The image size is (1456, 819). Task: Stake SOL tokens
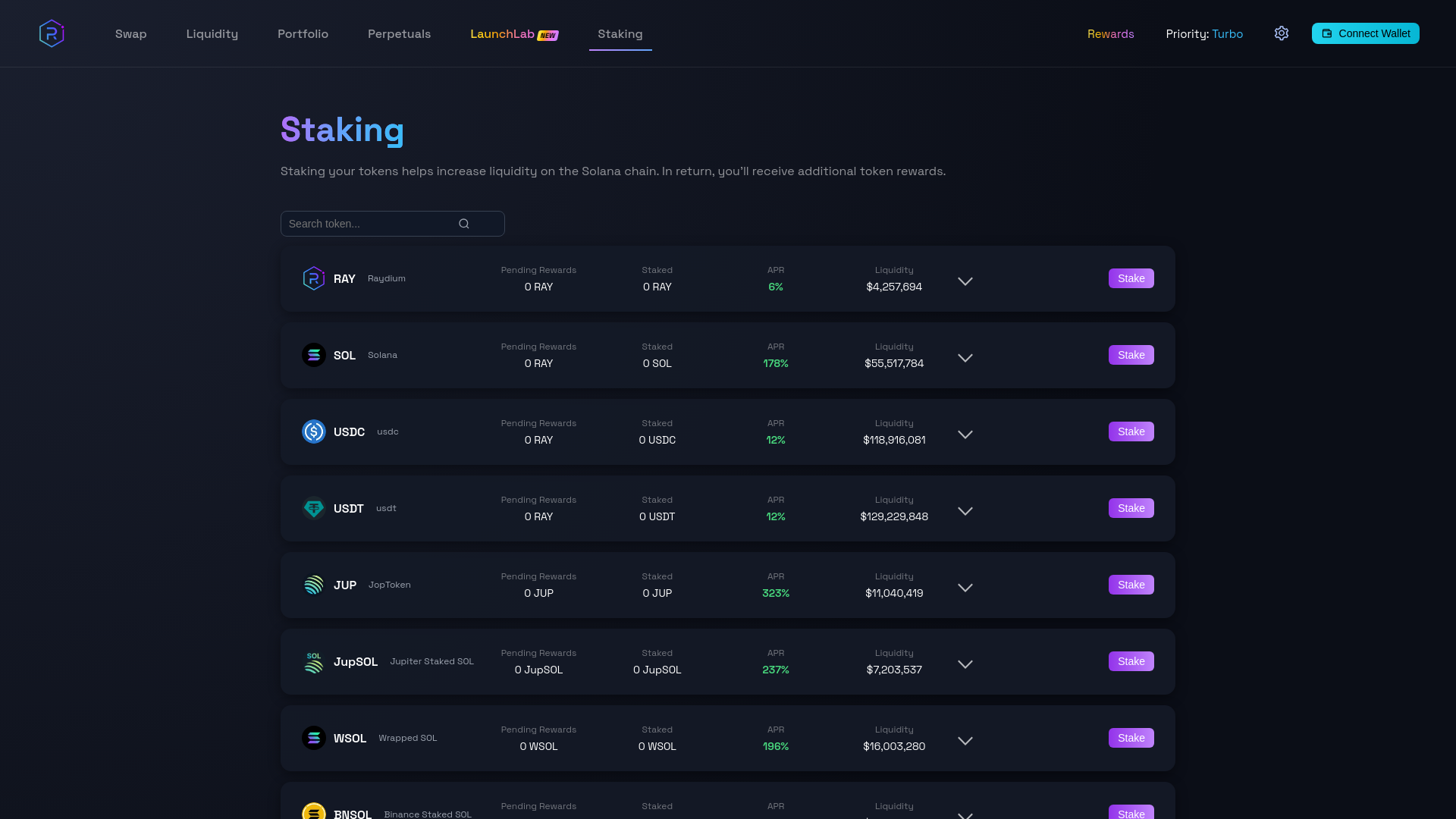point(1131,355)
